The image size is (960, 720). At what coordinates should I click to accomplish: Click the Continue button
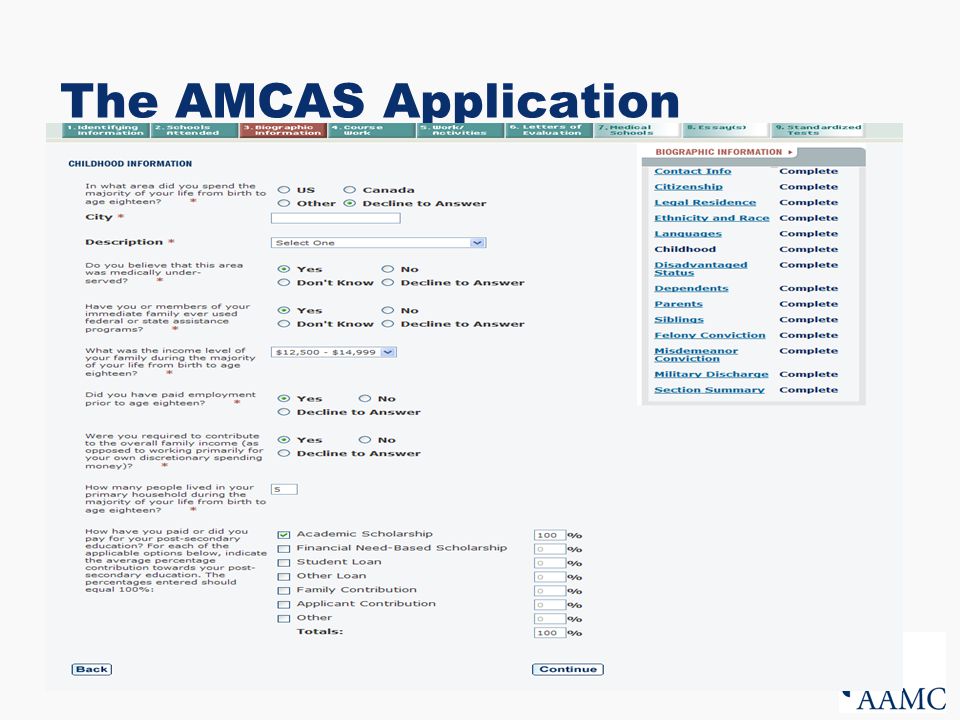568,669
